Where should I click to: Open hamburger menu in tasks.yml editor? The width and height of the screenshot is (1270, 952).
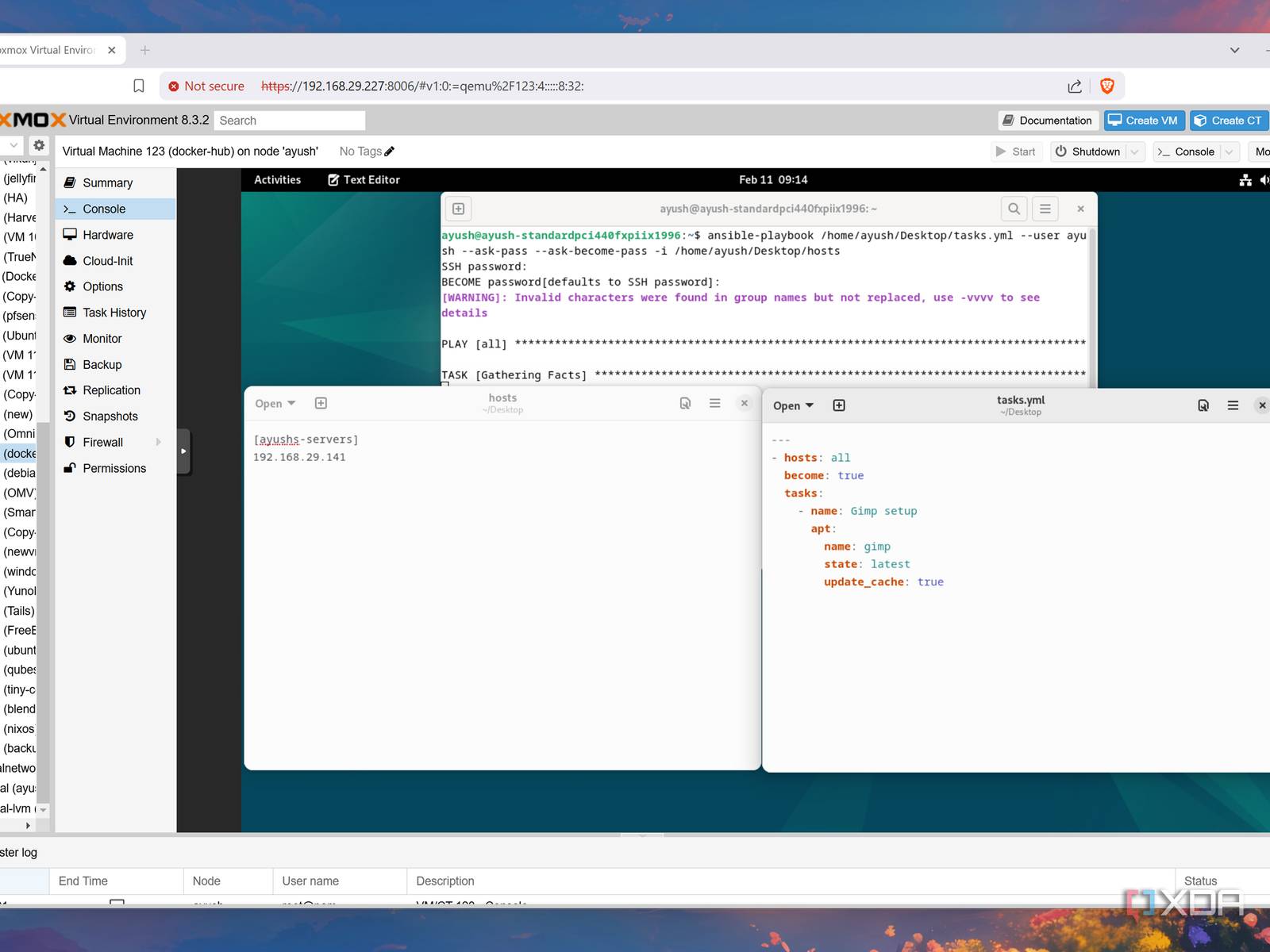click(1233, 405)
